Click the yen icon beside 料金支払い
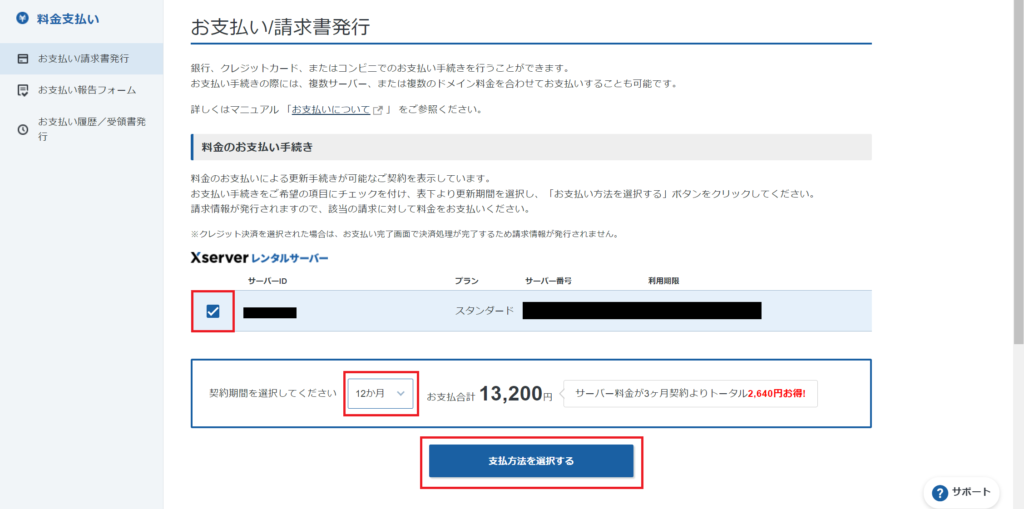Screen dimensions: 1024x509 coord(22,19)
